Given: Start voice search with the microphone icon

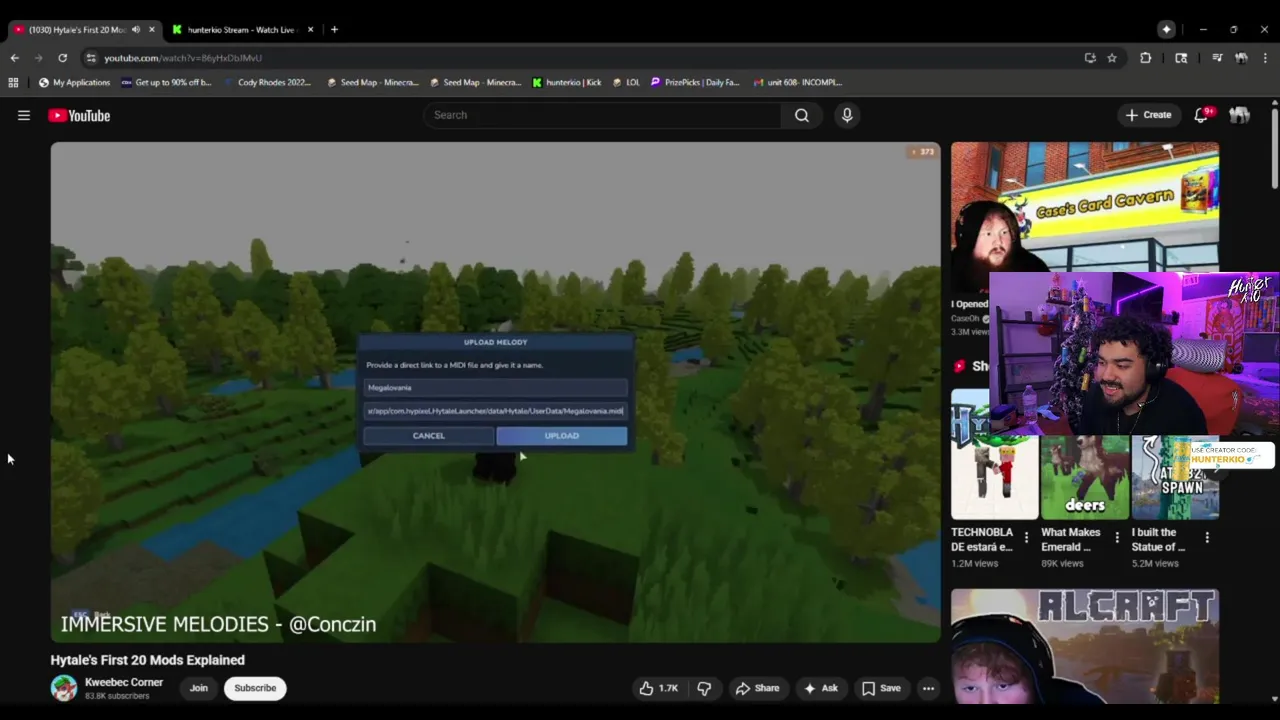Looking at the screenshot, I should tap(847, 115).
